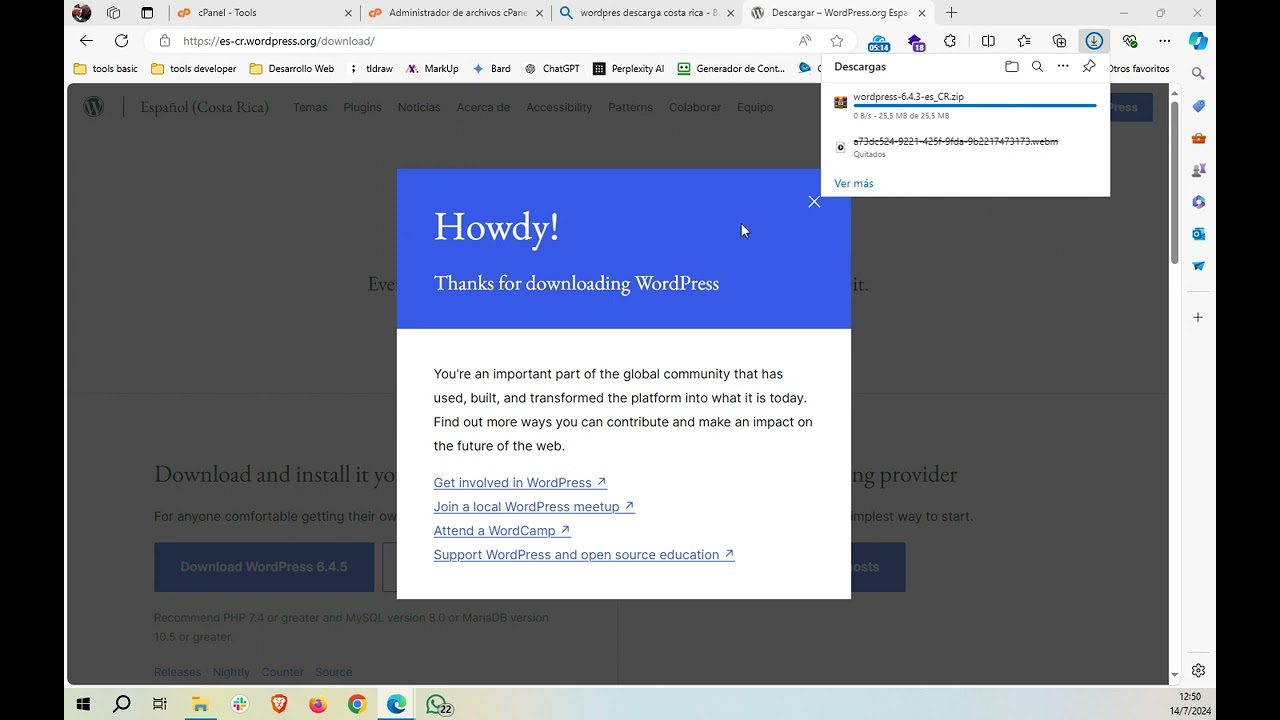Open sidebar settings gear icon
Viewport: 1280px width, 720px height.
pos(1198,671)
